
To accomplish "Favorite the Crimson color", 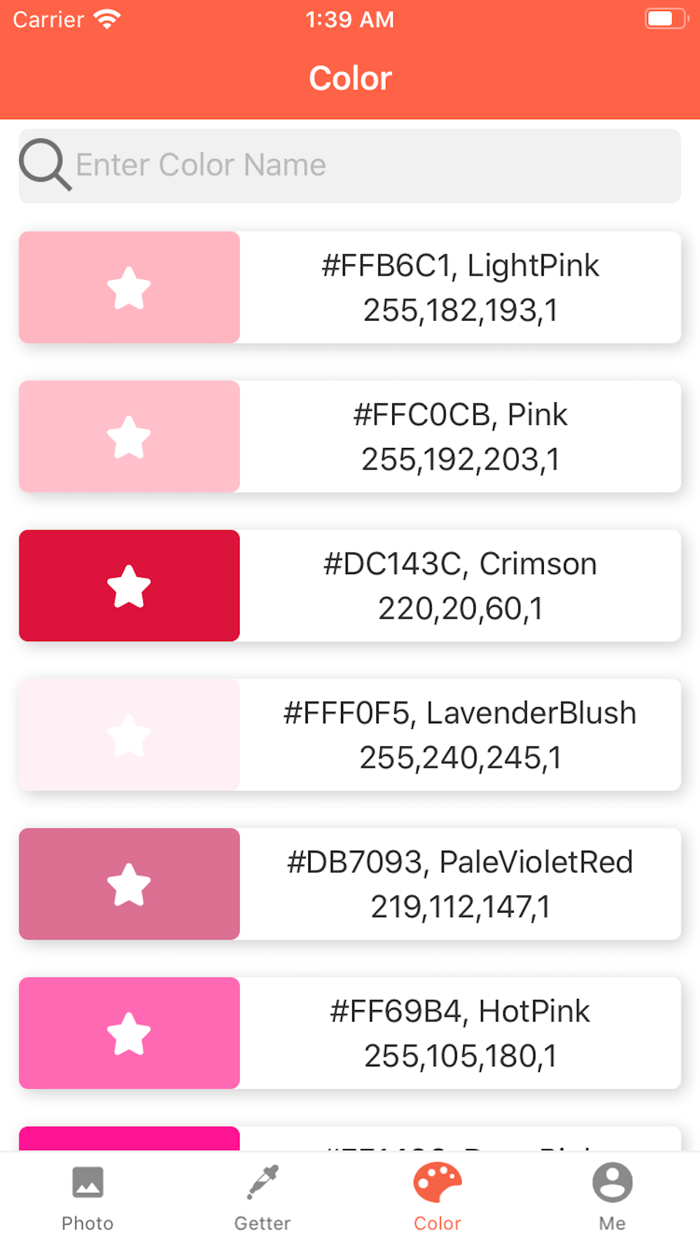I will tap(128, 585).
